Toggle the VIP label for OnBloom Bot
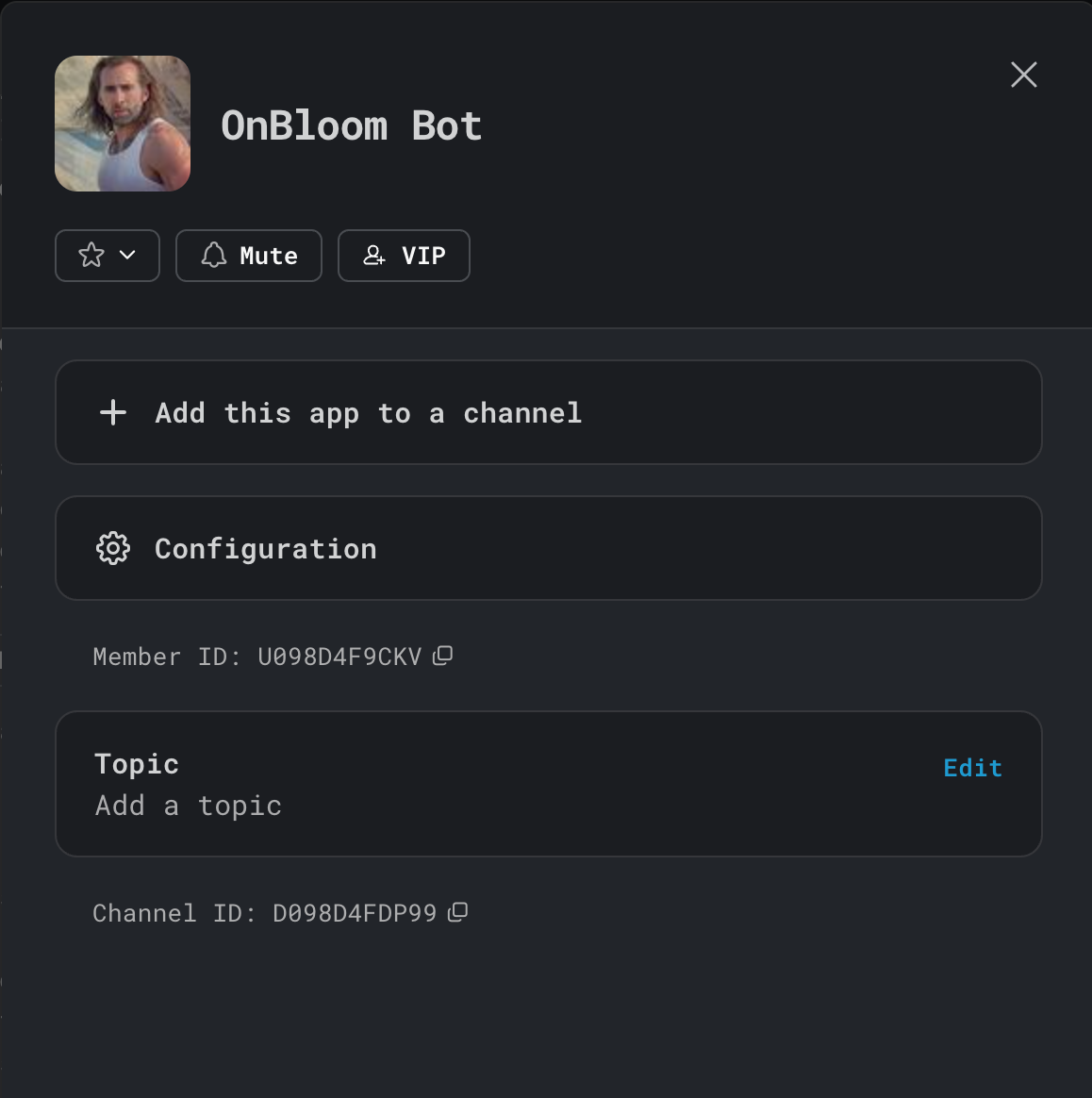This screenshot has width=1092, height=1098. 423,256
